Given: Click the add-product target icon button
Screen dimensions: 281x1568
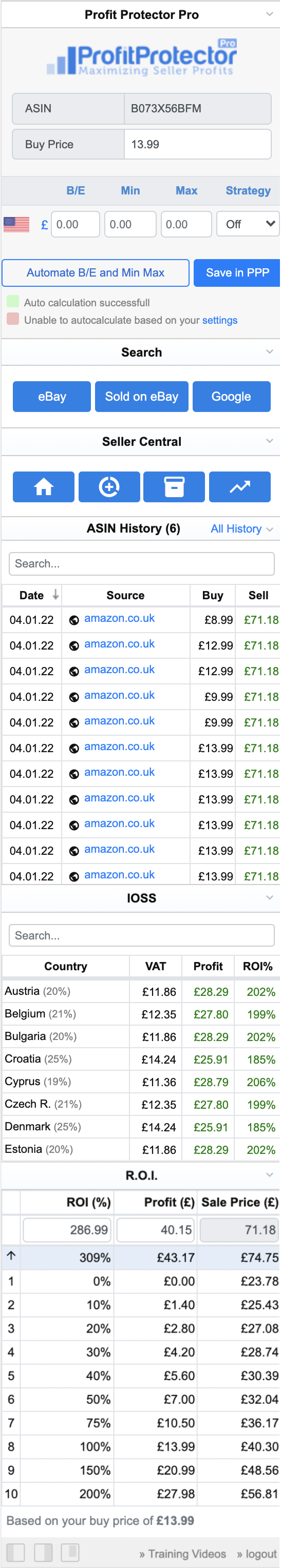Looking at the screenshot, I should [x=109, y=487].
